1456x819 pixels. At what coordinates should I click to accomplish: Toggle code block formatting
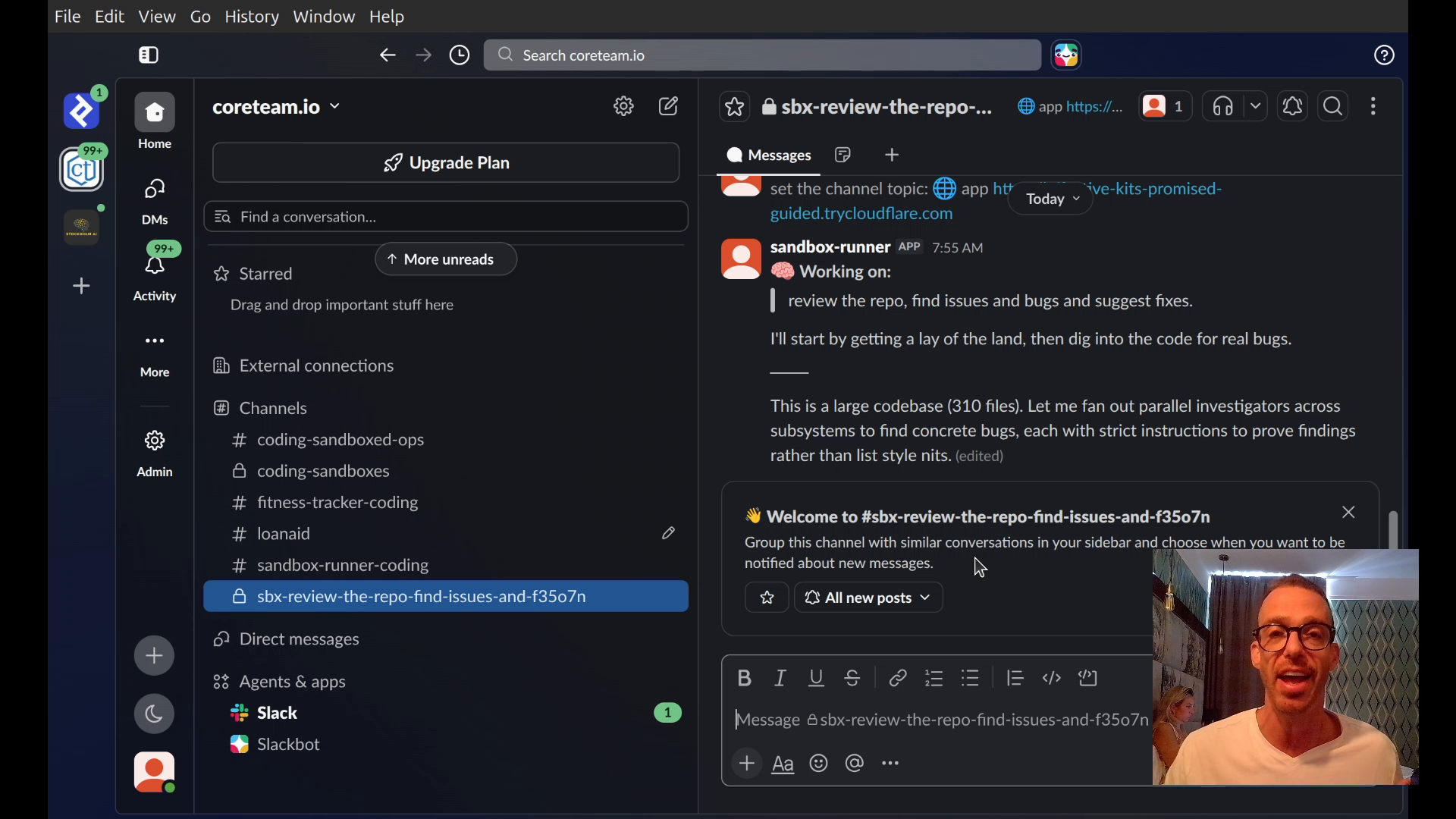[1089, 679]
